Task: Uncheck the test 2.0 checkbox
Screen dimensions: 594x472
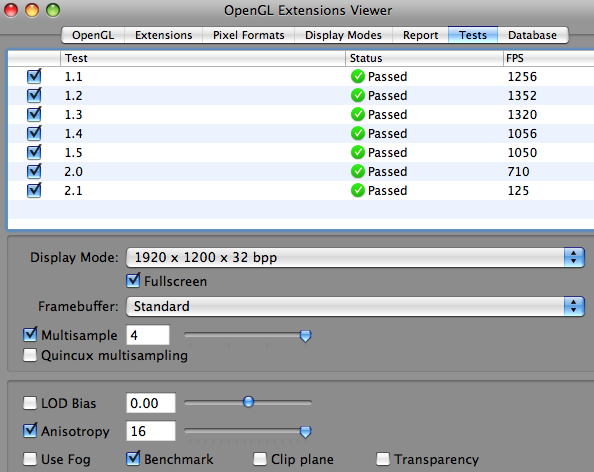Action: [x=34, y=171]
